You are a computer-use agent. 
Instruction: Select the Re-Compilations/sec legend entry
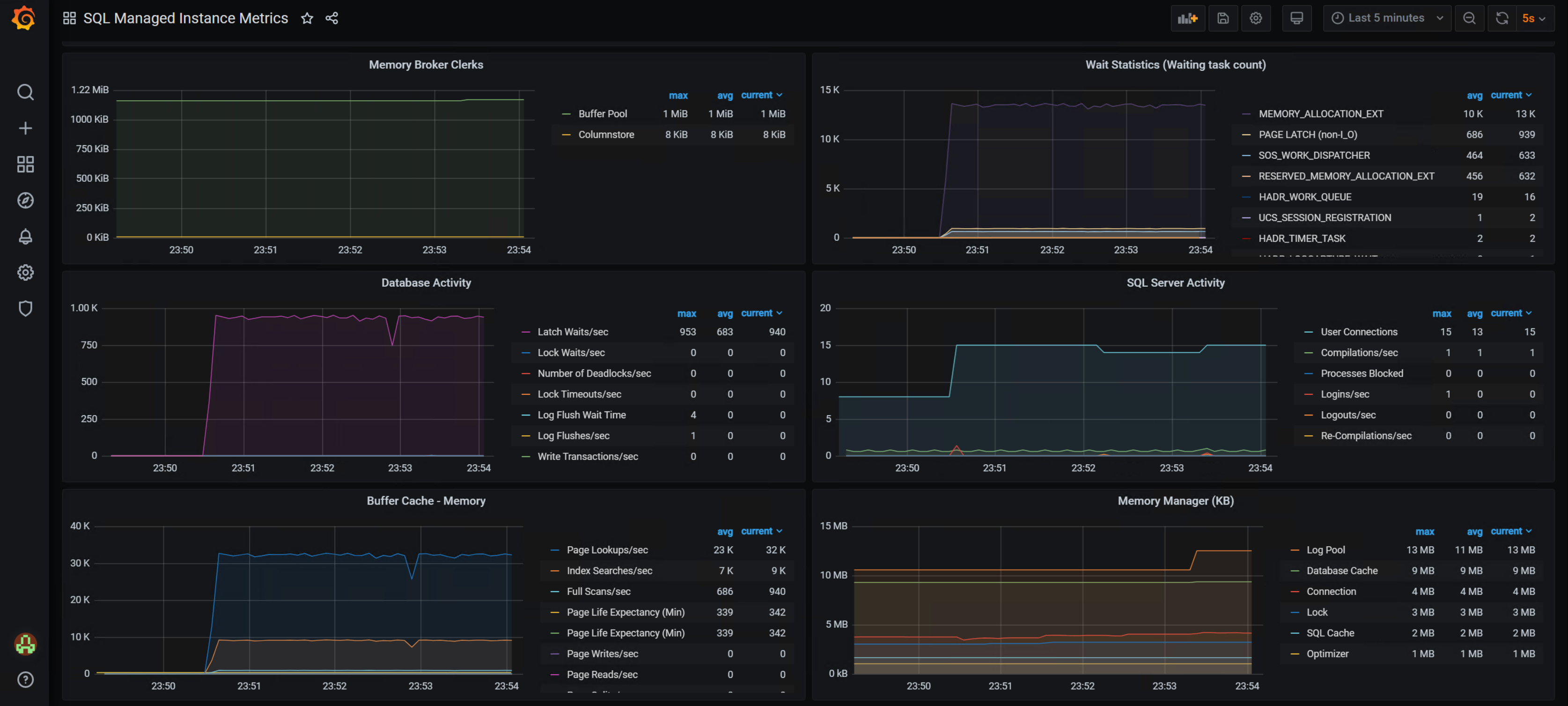point(1366,436)
